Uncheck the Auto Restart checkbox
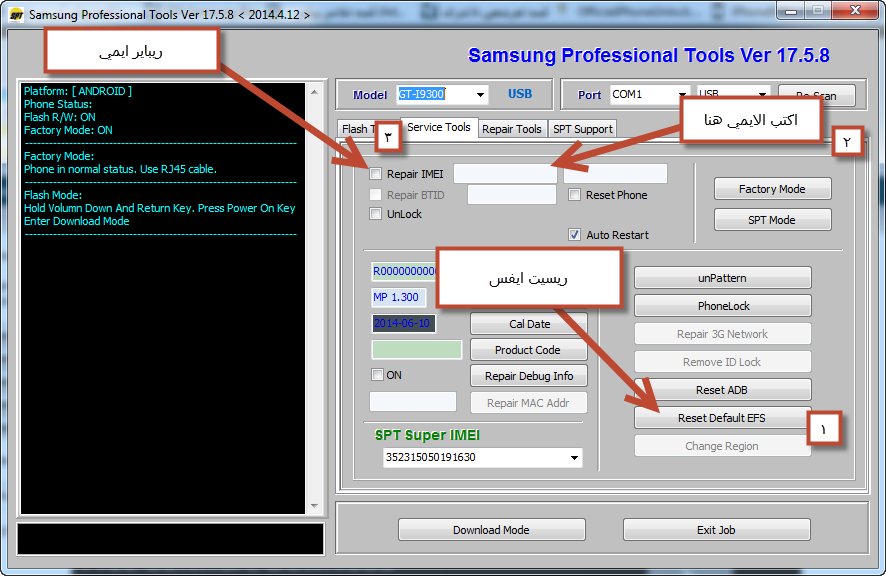Image resolution: width=886 pixels, height=576 pixels. (574, 235)
